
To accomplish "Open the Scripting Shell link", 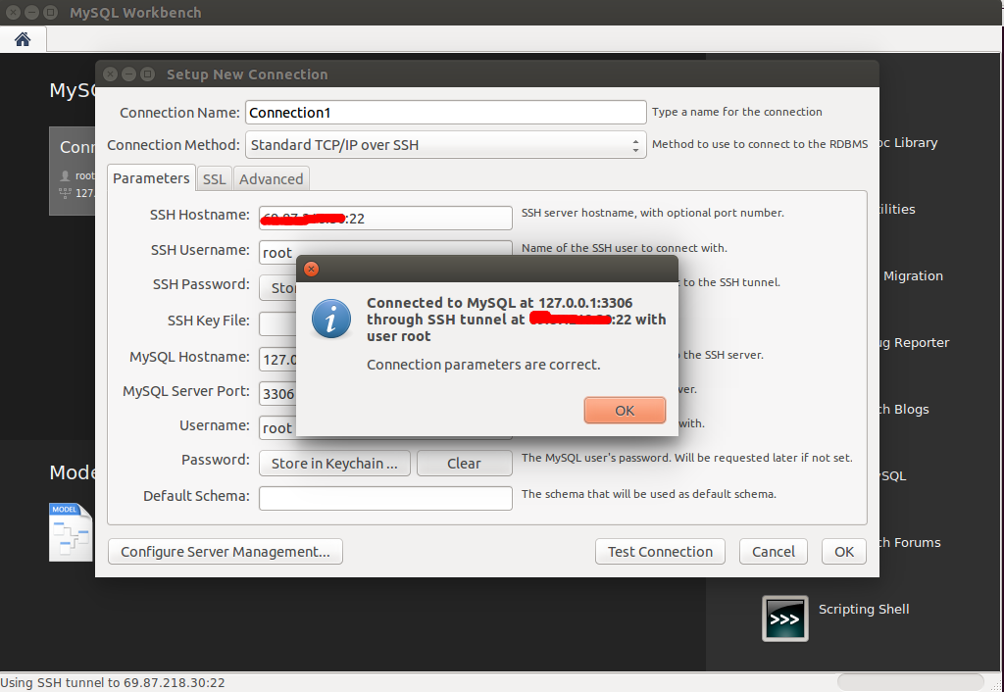I will coord(863,609).
